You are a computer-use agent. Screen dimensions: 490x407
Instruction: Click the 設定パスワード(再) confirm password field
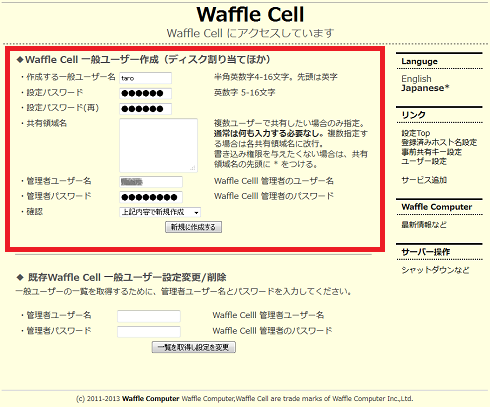146,109
